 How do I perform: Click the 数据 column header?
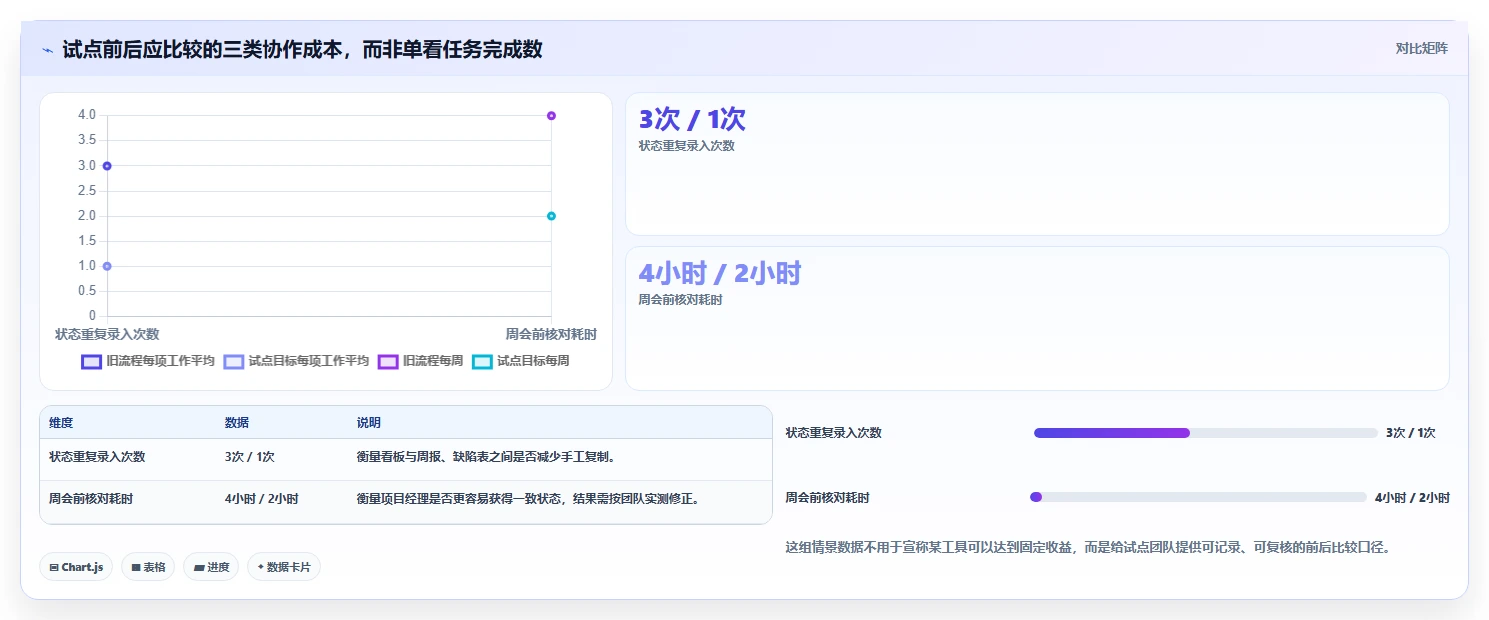(237, 423)
